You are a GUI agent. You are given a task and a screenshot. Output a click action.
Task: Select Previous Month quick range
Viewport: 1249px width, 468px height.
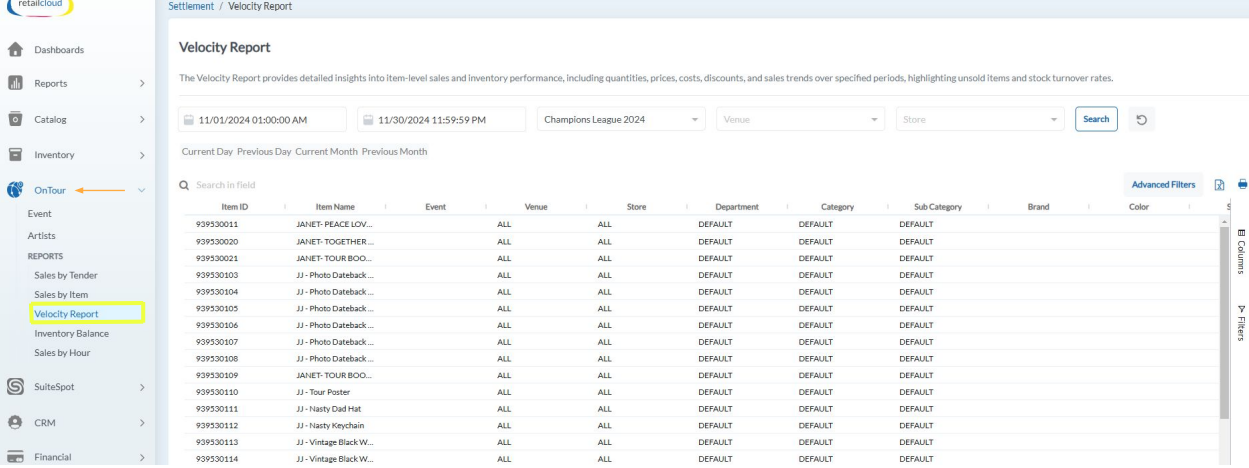395,152
